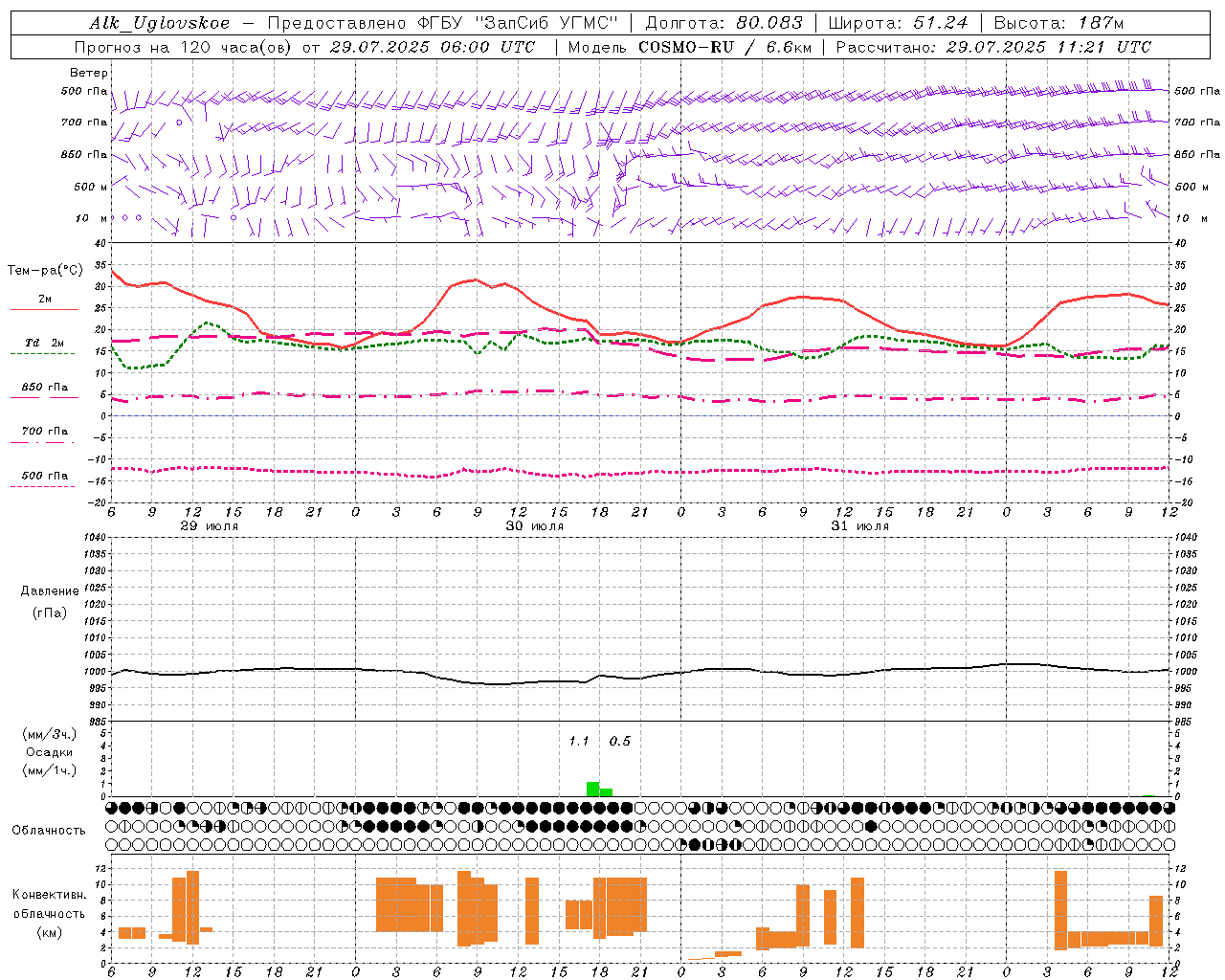Click the Облачность cloud cover label
This screenshot has height=980, width=1225.
pyautogui.click(x=49, y=830)
